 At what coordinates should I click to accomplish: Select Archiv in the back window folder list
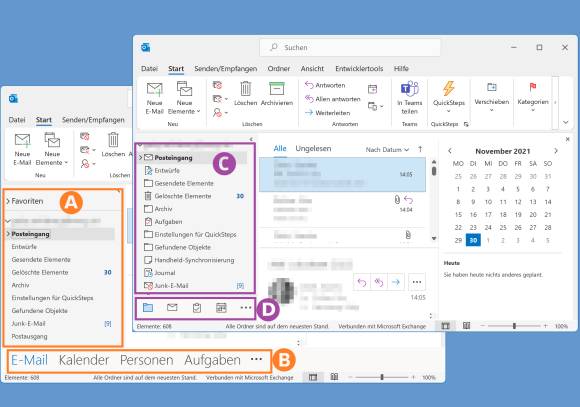(x=20, y=285)
